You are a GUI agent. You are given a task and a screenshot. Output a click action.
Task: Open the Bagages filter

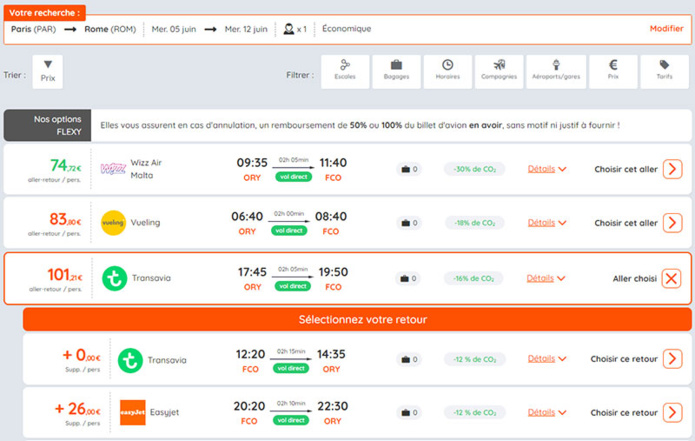click(x=397, y=71)
